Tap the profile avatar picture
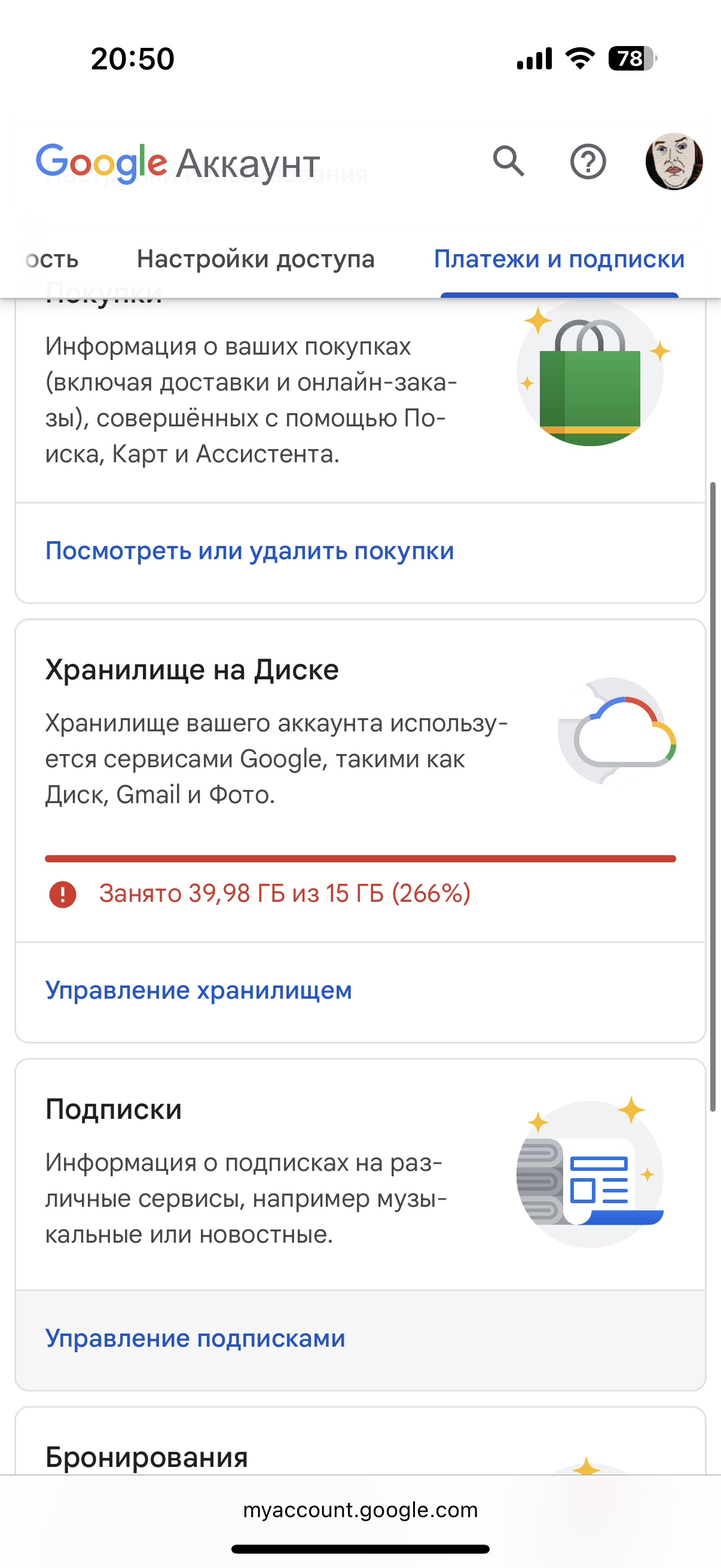The width and height of the screenshot is (721, 1568). [674, 161]
